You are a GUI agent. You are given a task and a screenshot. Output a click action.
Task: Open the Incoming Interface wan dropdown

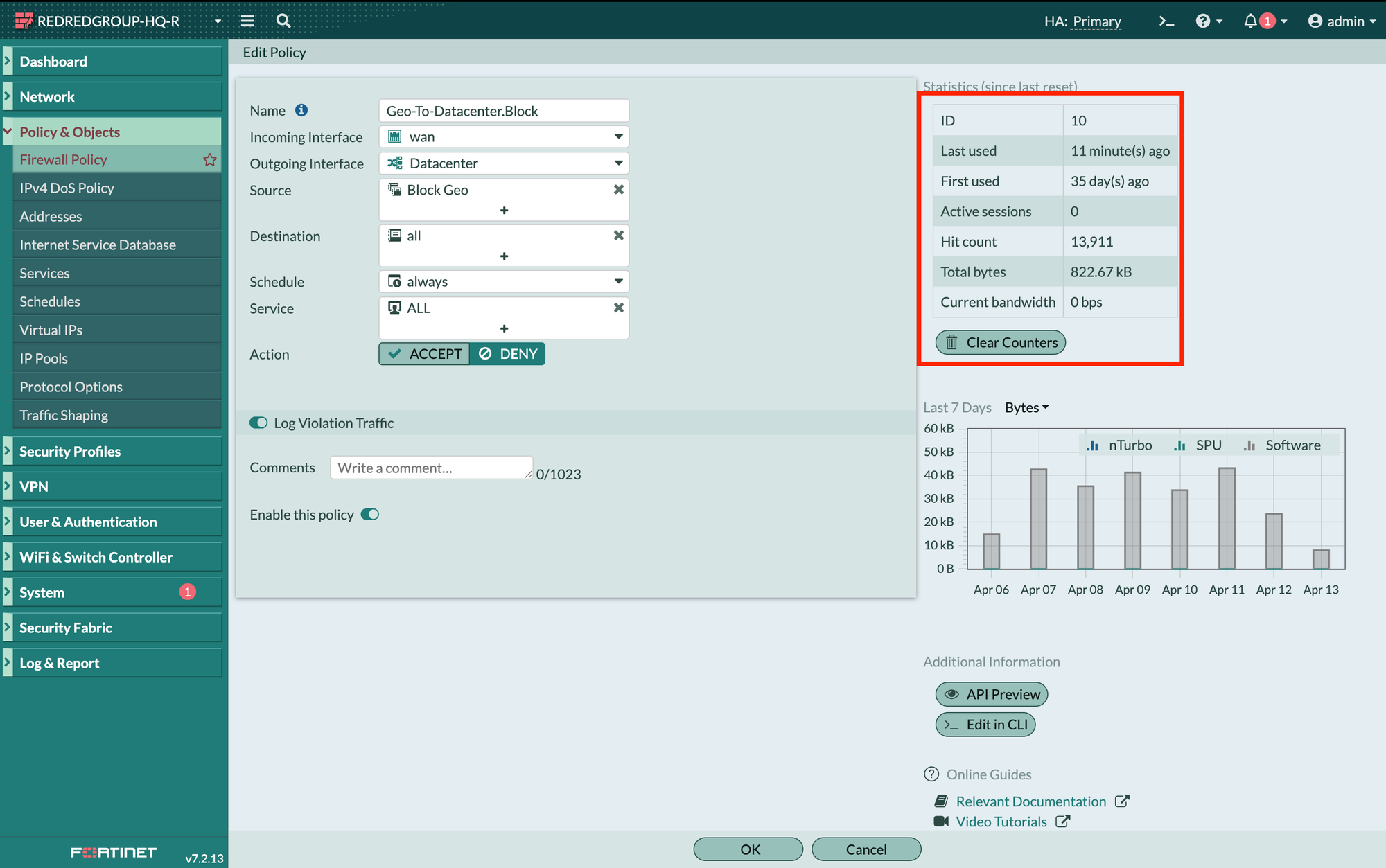tap(504, 137)
